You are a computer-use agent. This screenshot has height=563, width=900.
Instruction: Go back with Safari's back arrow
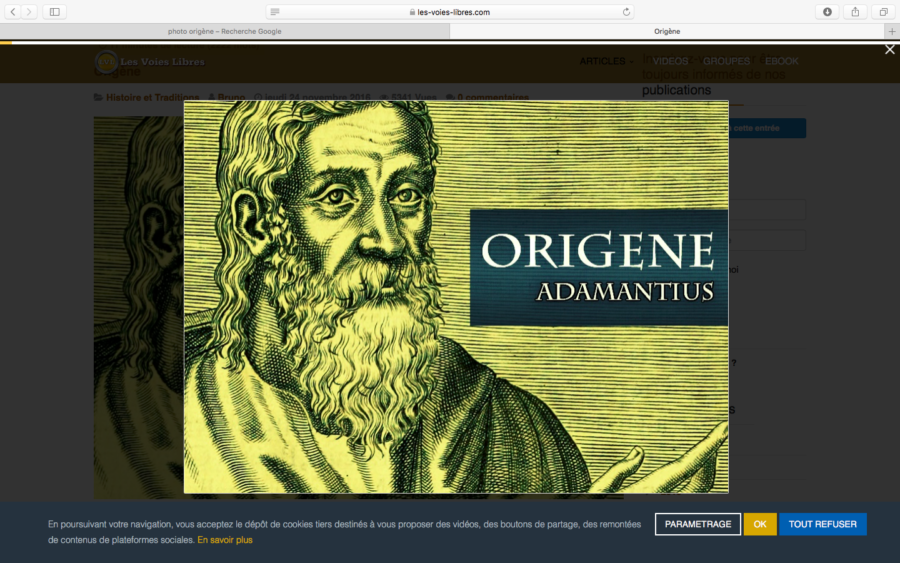pos(13,11)
